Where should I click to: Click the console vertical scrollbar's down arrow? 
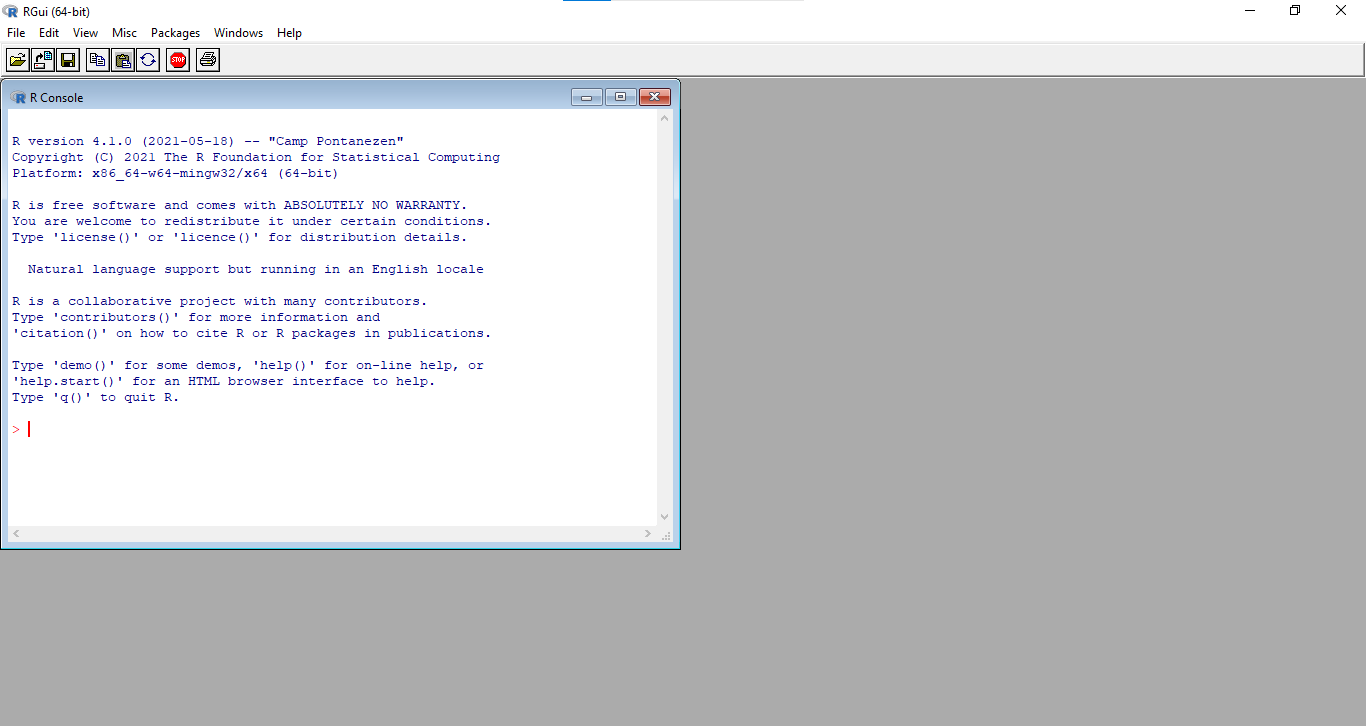pyautogui.click(x=665, y=517)
